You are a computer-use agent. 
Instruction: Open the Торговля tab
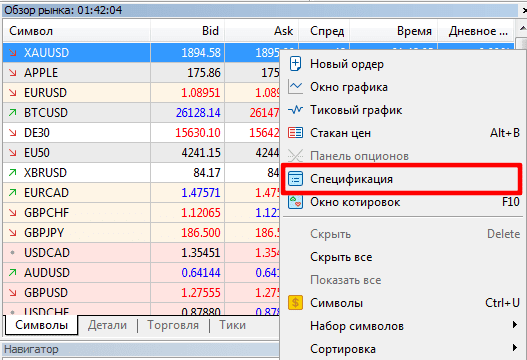pyautogui.click(x=173, y=325)
